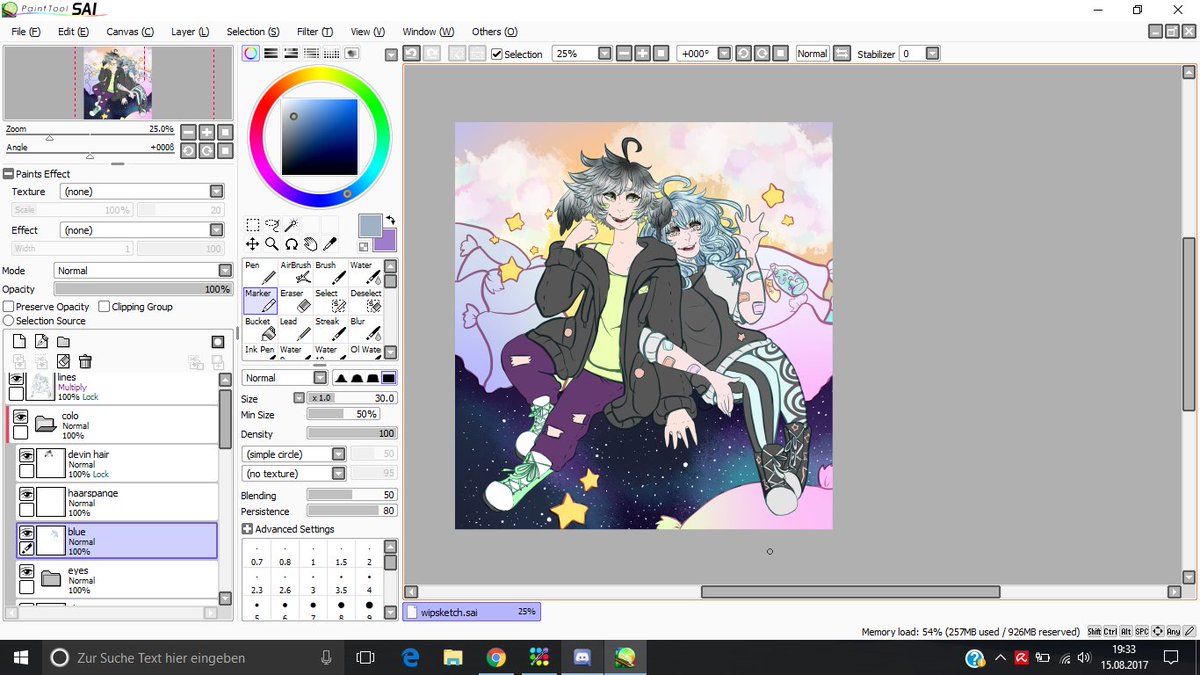Click the Undo button in toolbar
The width and height of the screenshot is (1200, 675).
pos(411,54)
